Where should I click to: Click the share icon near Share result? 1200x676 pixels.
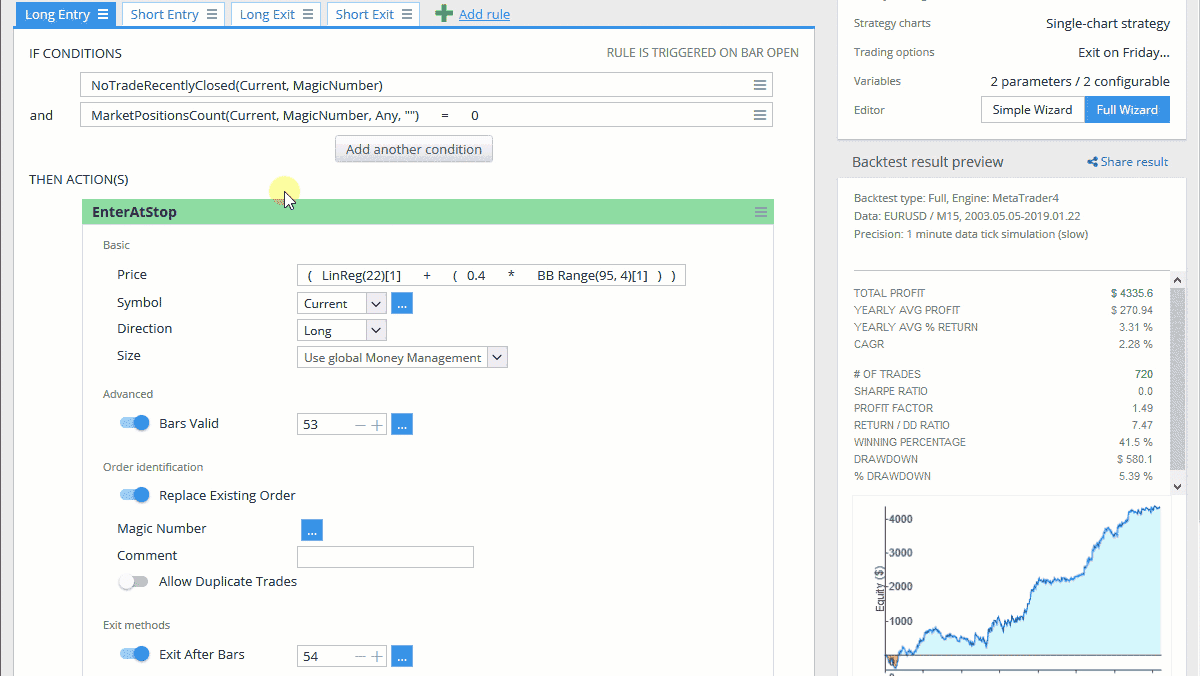coord(1092,162)
